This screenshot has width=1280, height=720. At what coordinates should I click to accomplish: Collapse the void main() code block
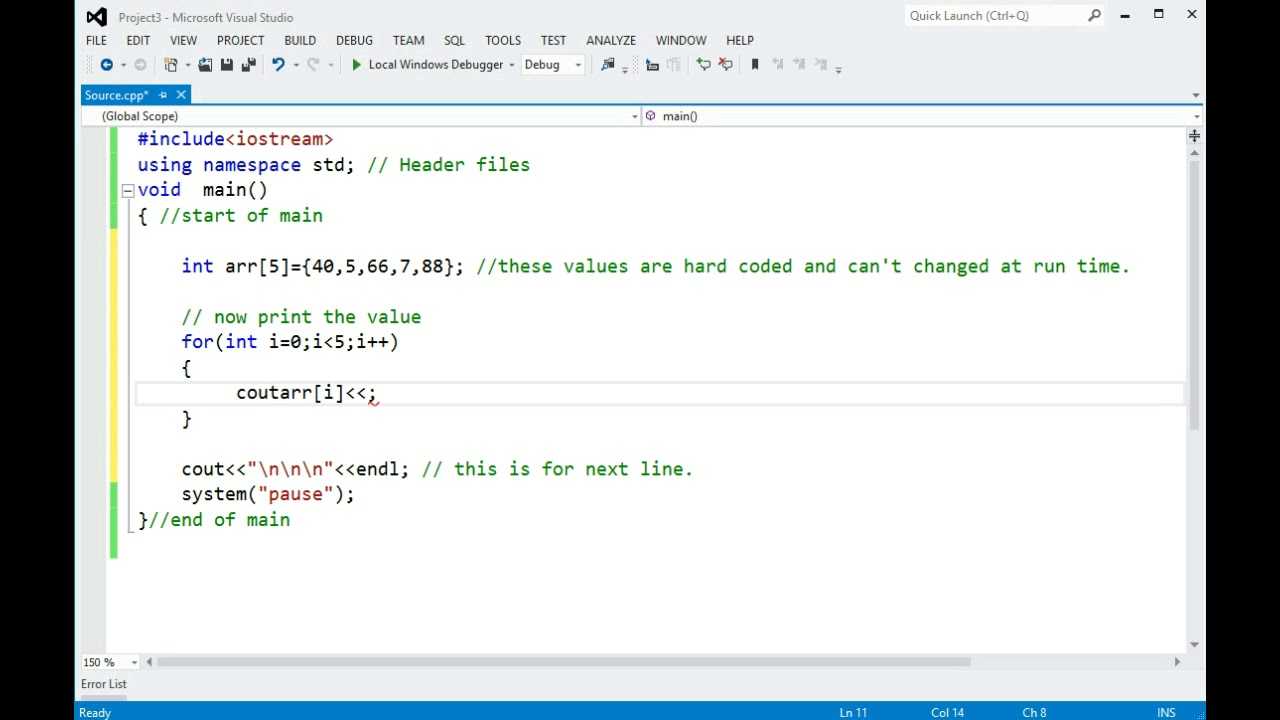pos(127,190)
